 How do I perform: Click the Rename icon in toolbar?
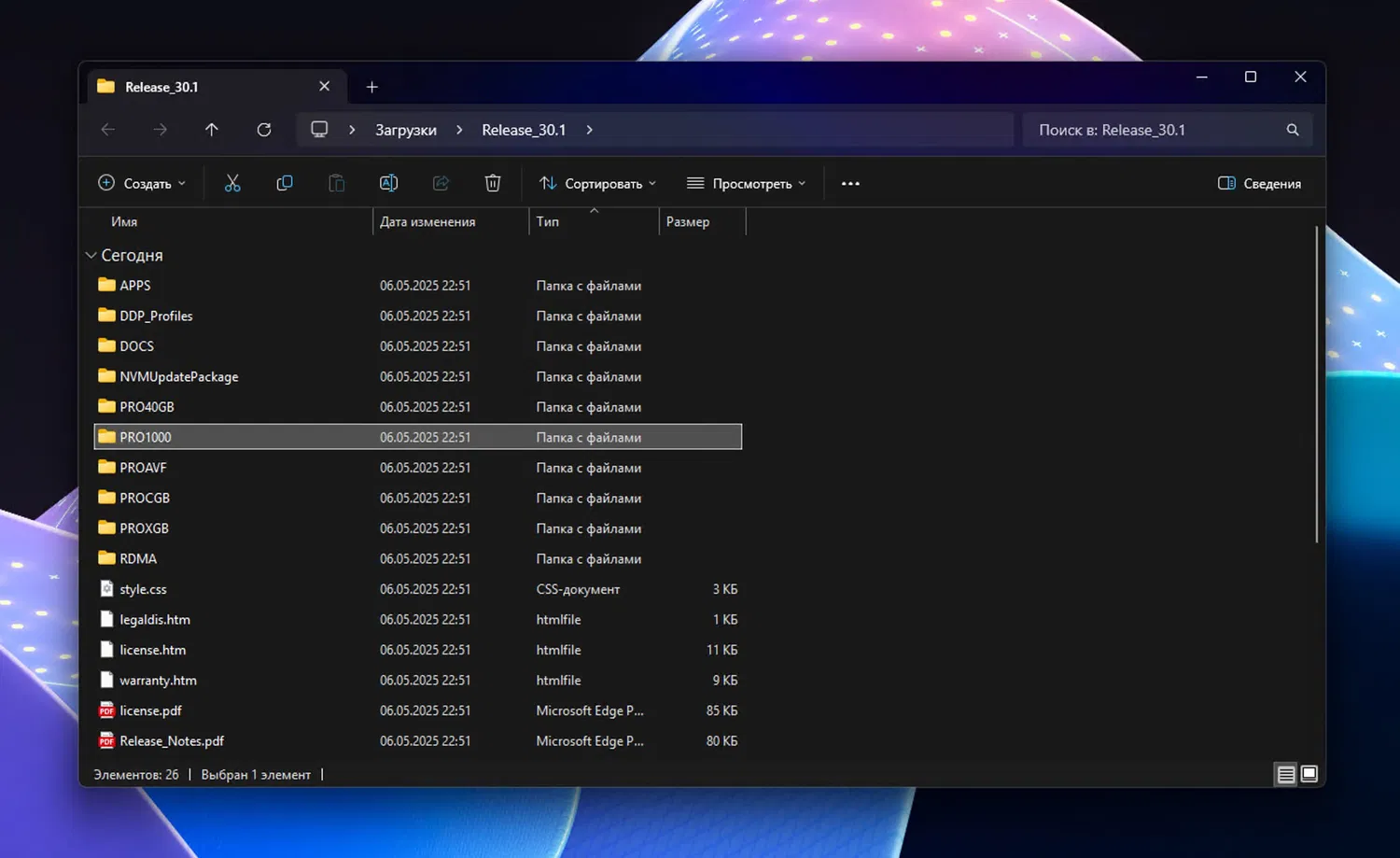pyautogui.click(x=388, y=183)
